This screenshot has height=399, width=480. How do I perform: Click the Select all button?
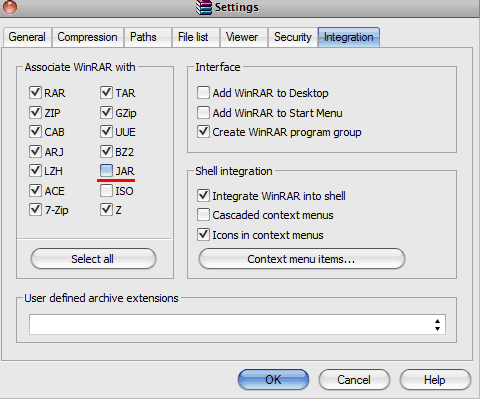tap(93, 259)
